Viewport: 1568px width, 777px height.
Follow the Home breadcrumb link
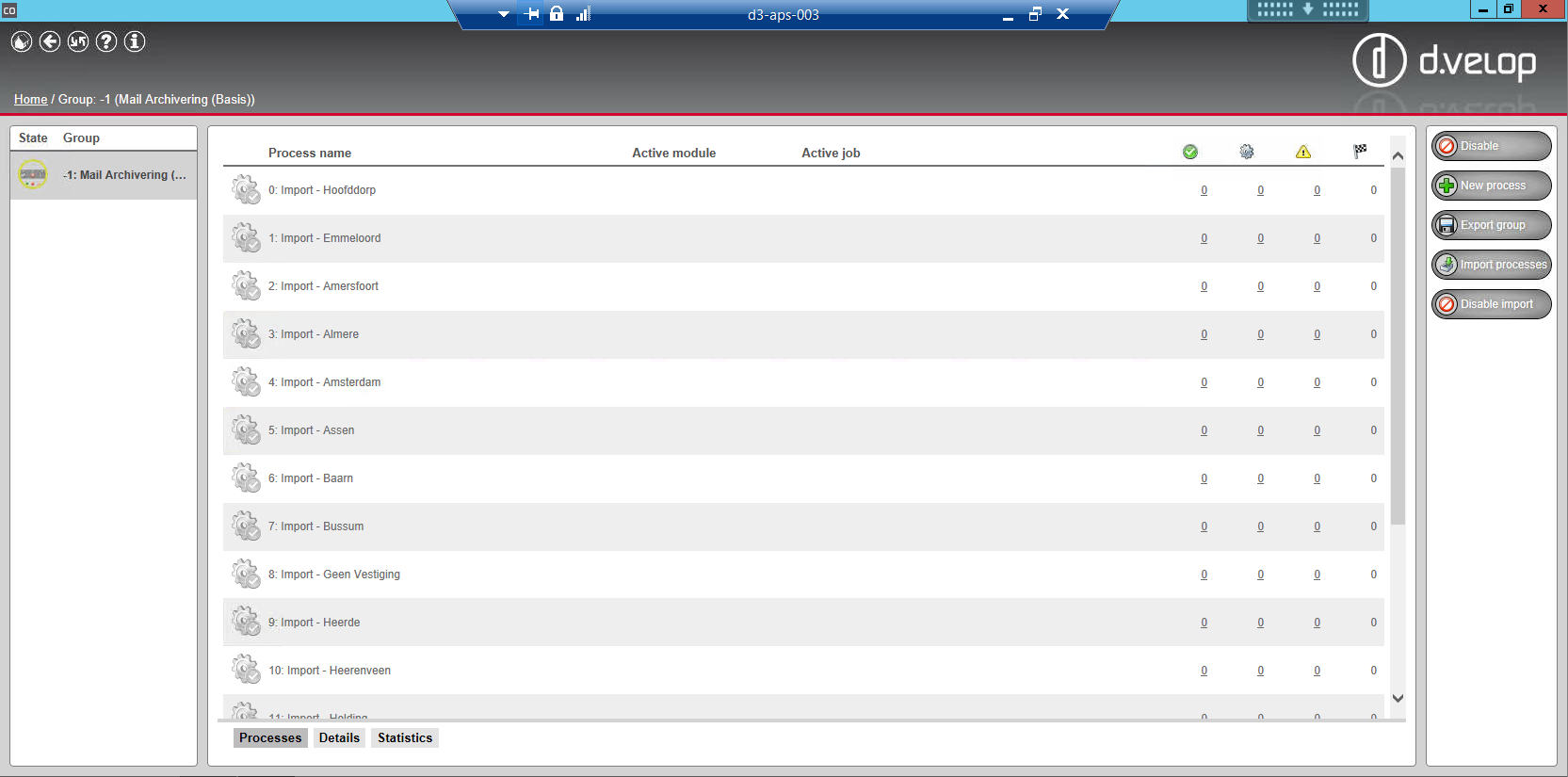pos(30,99)
